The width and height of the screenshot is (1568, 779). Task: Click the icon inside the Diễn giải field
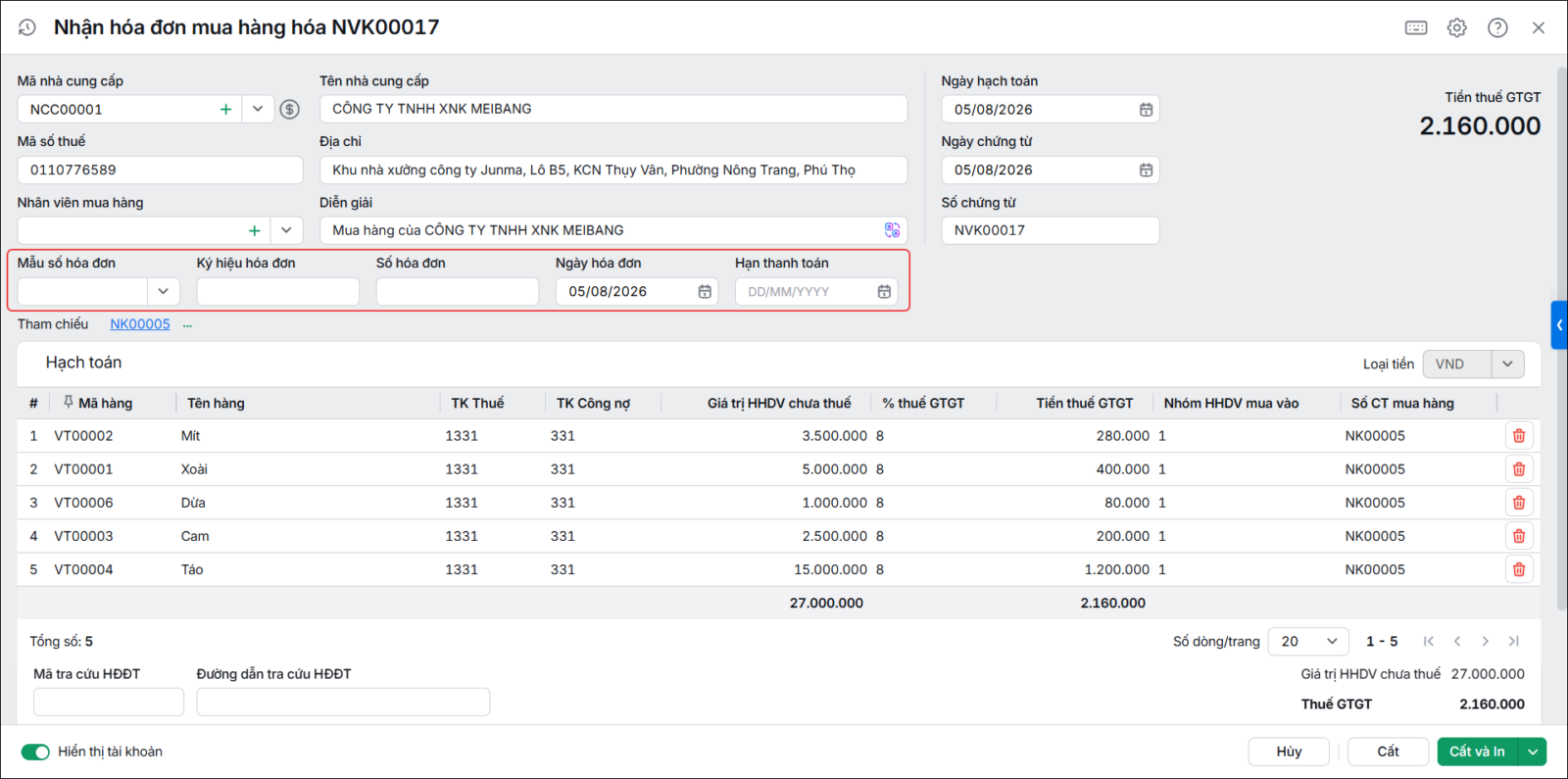pos(892,230)
